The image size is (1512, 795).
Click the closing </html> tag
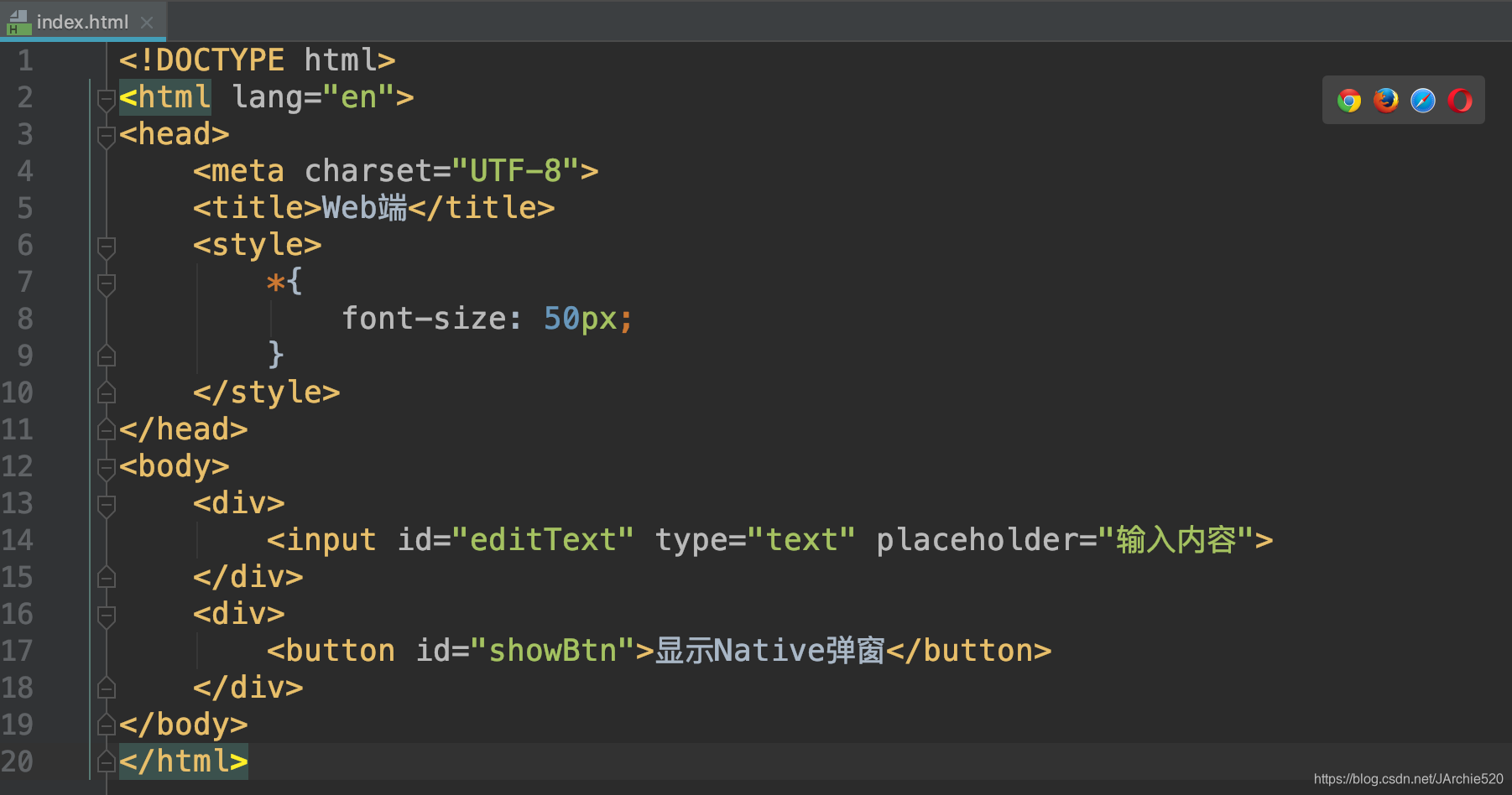[x=184, y=761]
